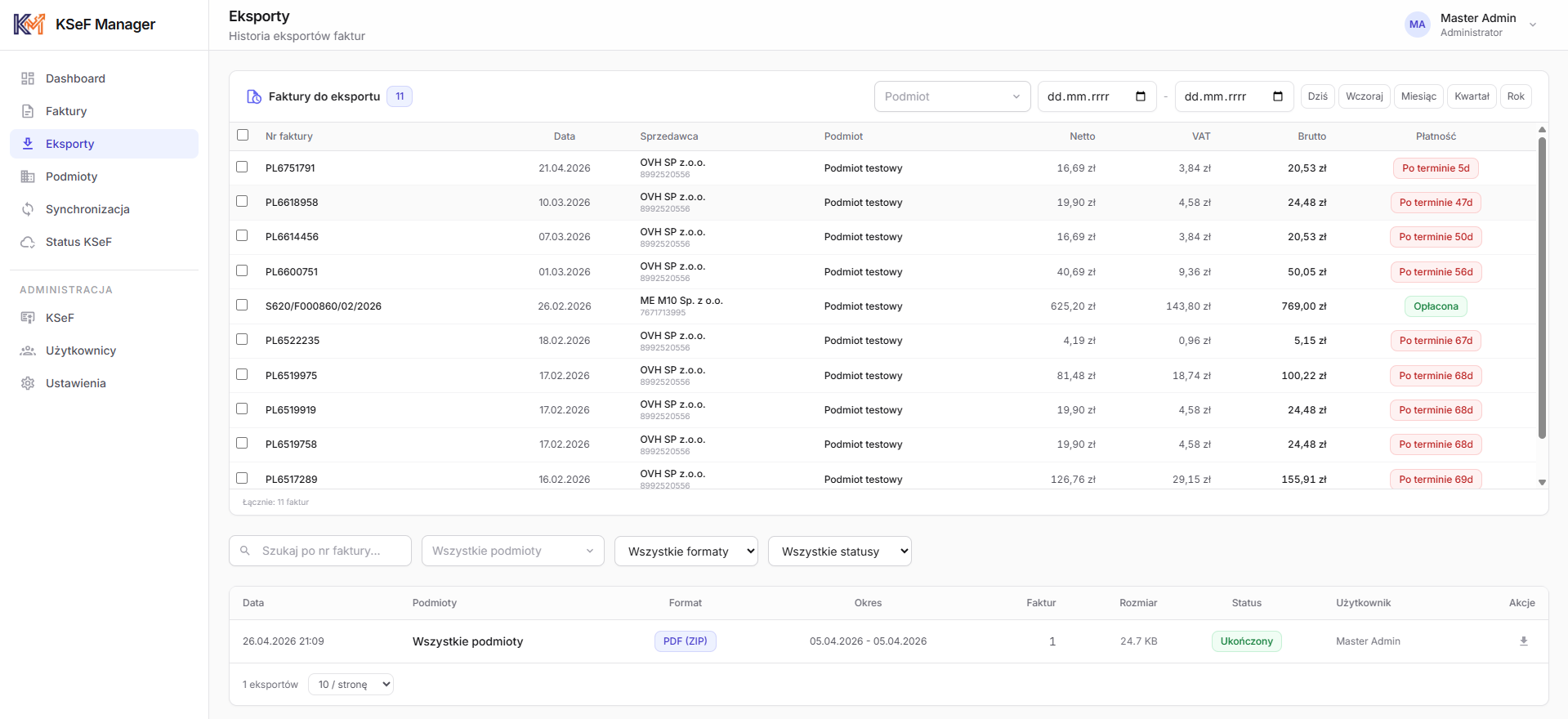
Task: Open Podmioty menu item
Action: click(104, 176)
